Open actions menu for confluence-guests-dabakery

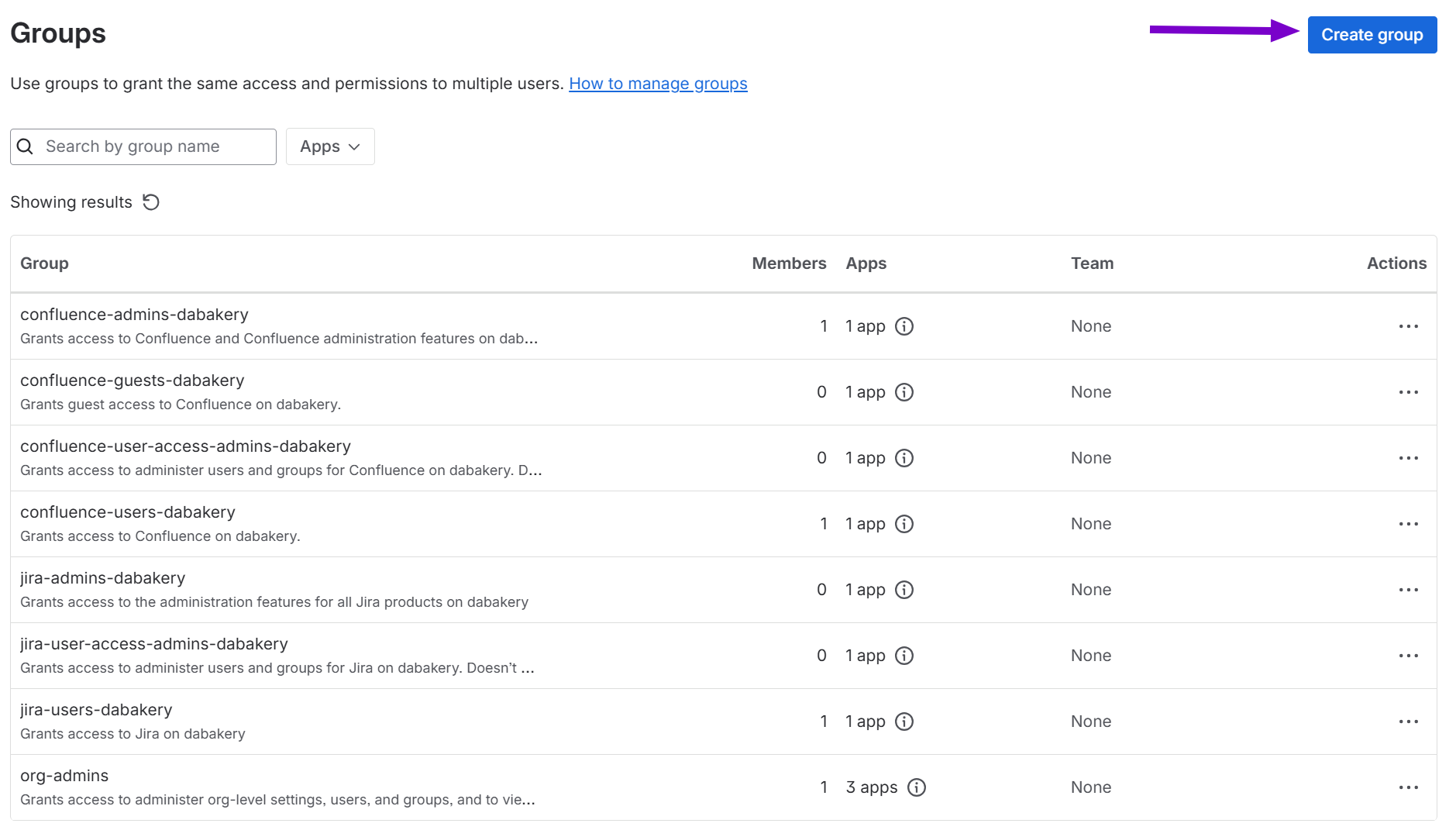[1408, 392]
